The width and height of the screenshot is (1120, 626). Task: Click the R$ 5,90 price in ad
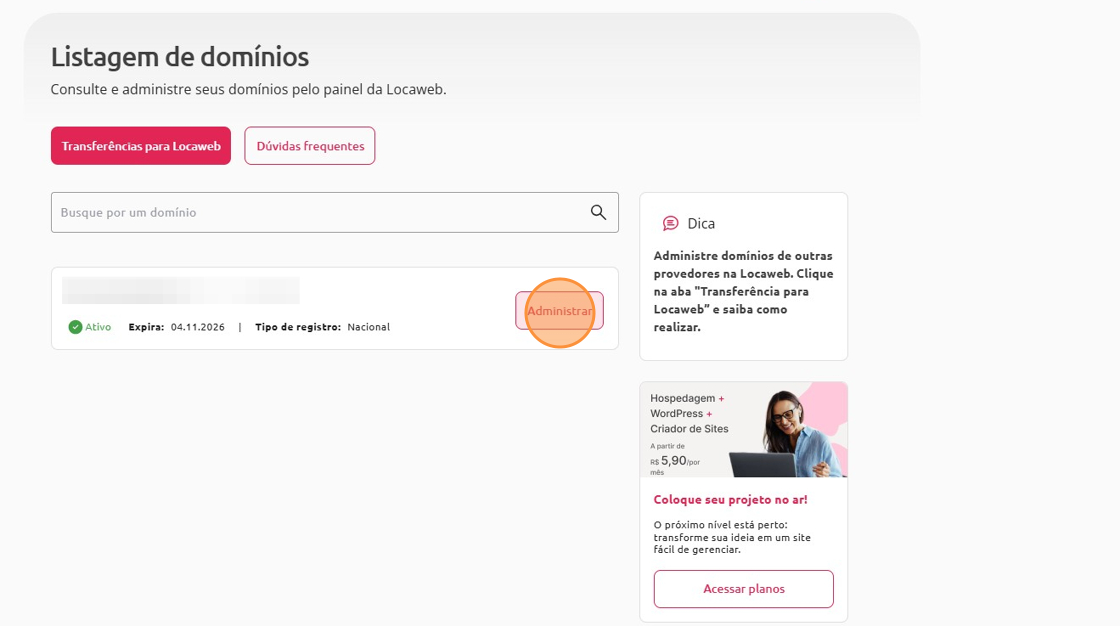click(x=673, y=461)
